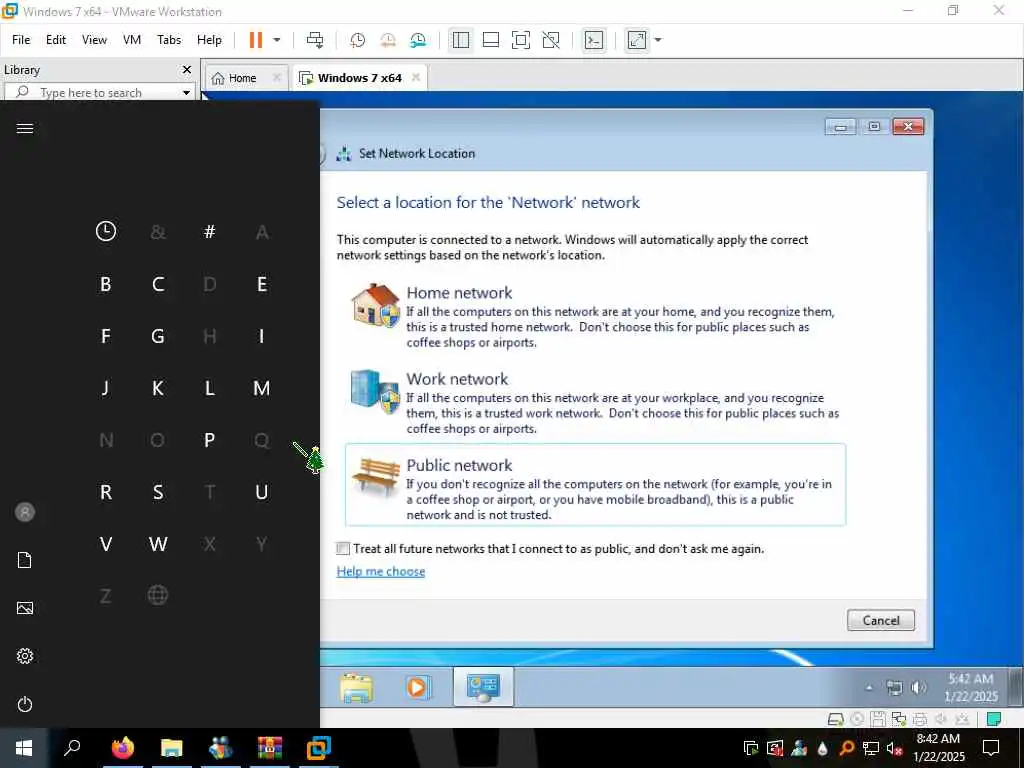Jump to the # apps group

[210, 231]
